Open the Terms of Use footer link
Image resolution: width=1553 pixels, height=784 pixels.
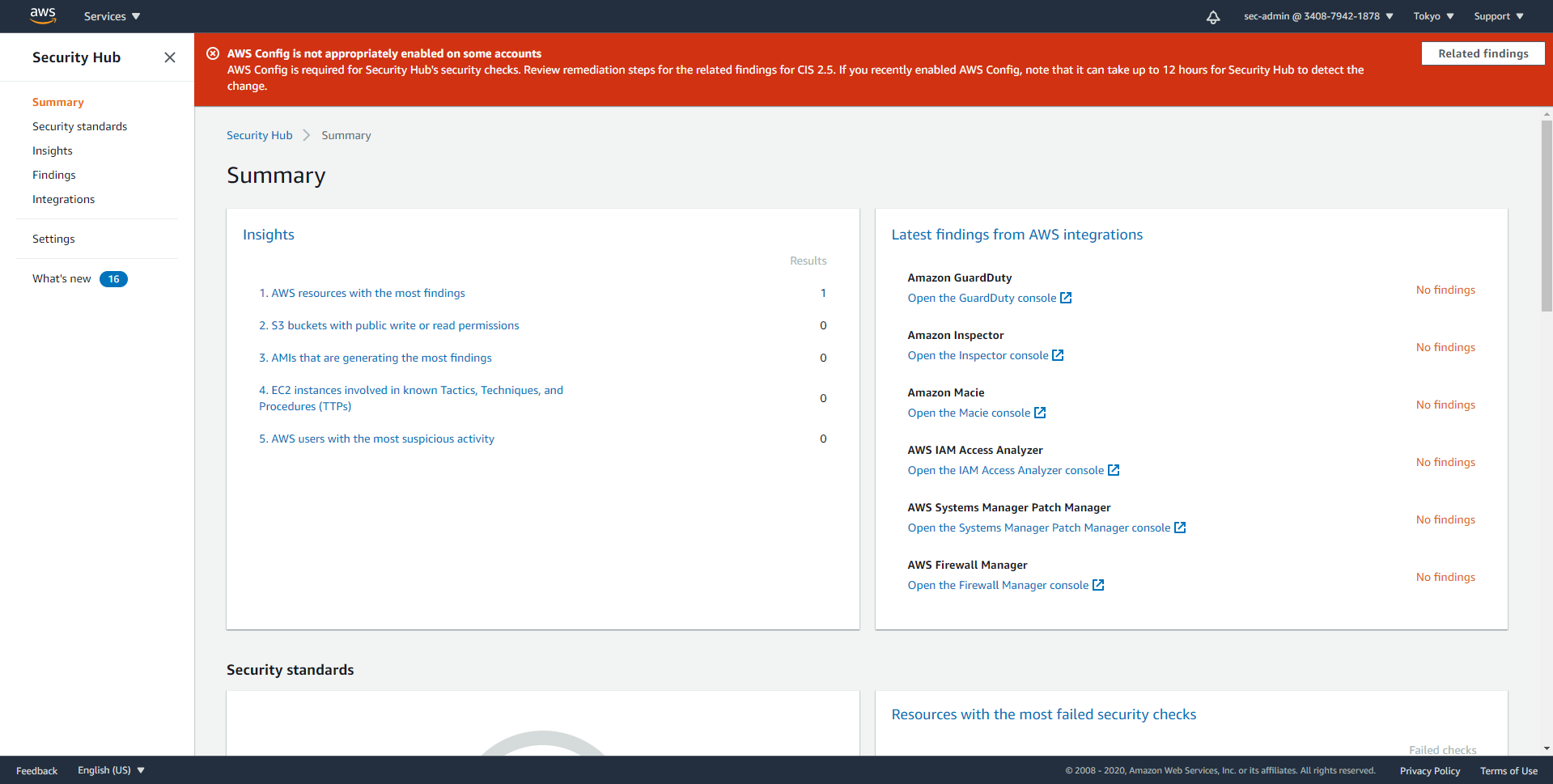pyautogui.click(x=1508, y=771)
